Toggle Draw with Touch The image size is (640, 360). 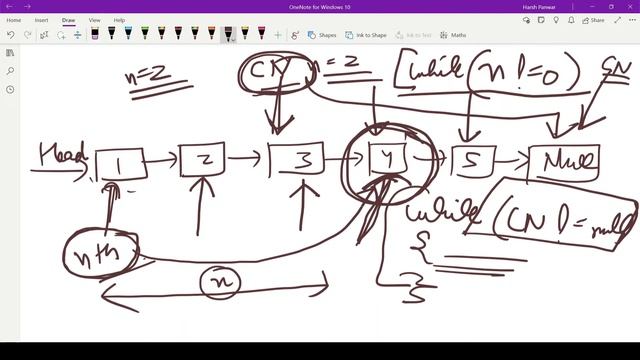tap(295, 35)
